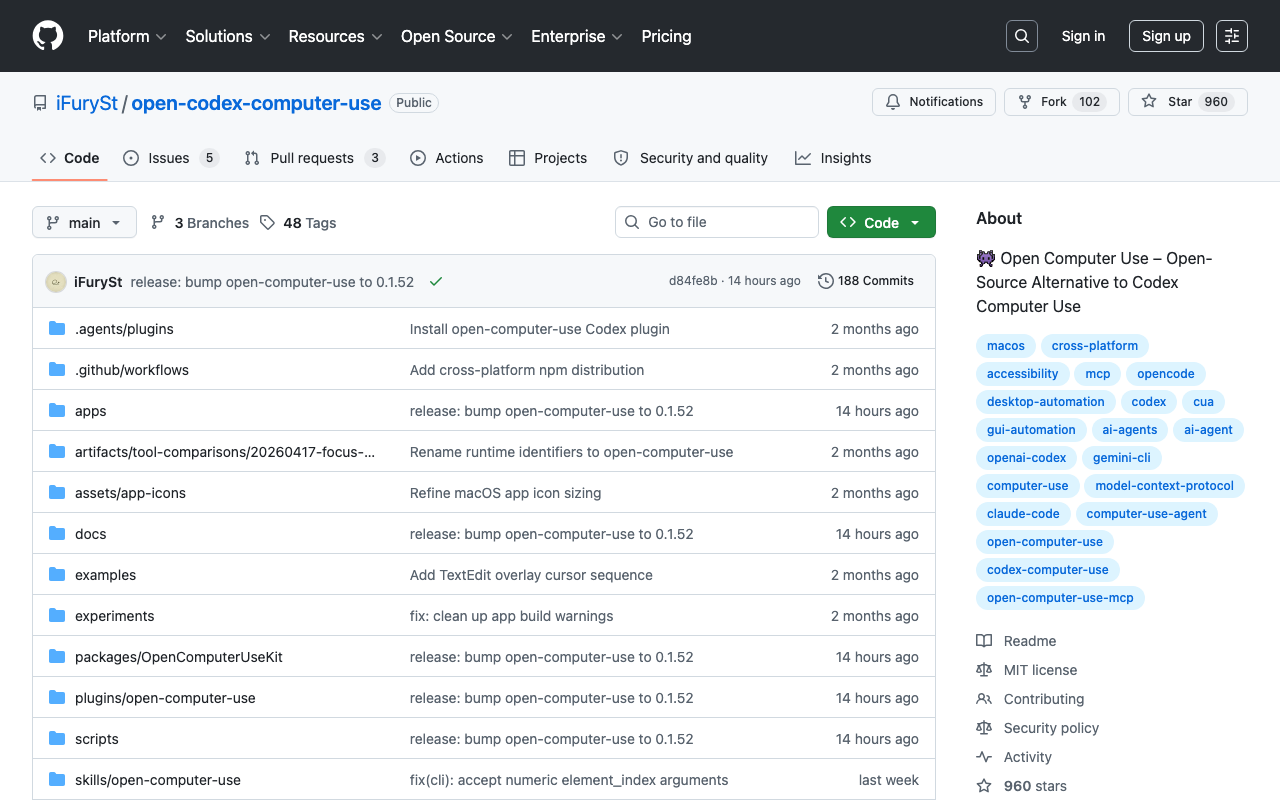The width and height of the screenshot is (1280, 800).
Task: Open the GitHub logo homepage
Action: (x=48, y=36)
